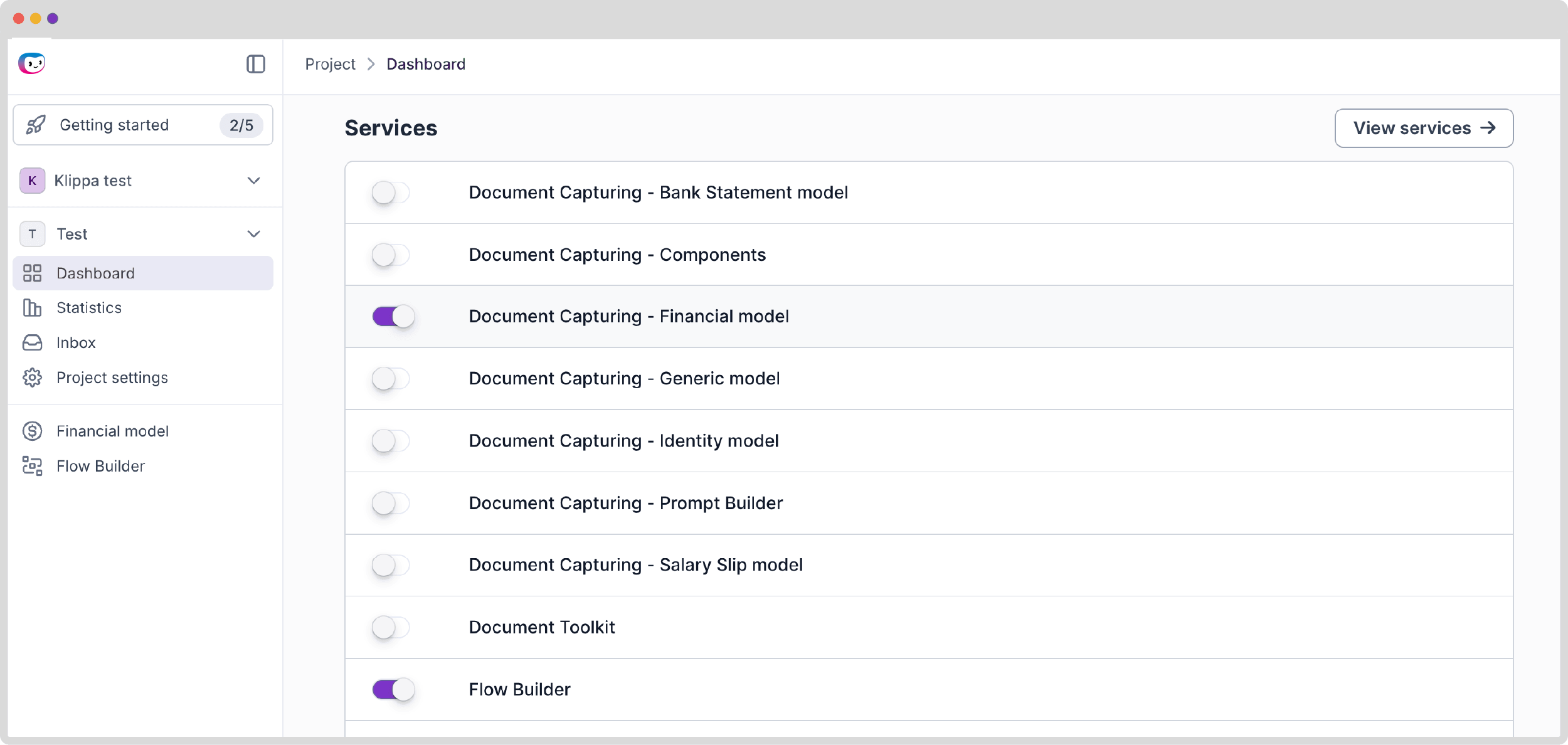
Task: Collapse sidebar with panel icon
Action: [256, 64]
